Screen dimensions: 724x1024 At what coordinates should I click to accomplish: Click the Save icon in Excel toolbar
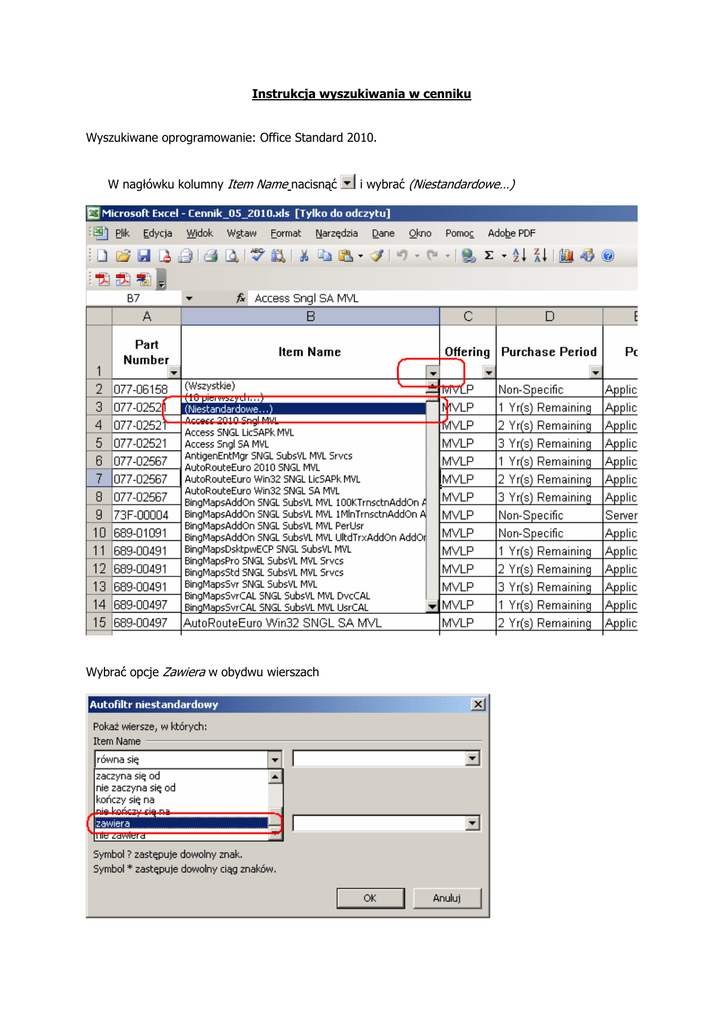pos(143,256)
